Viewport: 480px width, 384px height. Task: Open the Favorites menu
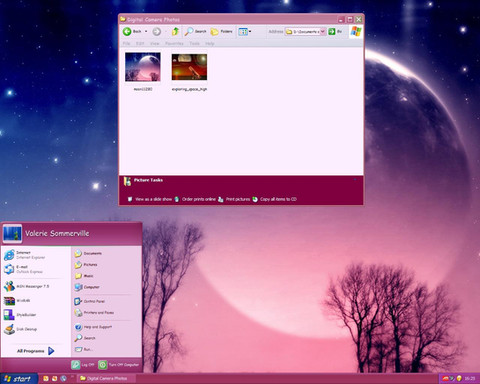pos(174,43)
